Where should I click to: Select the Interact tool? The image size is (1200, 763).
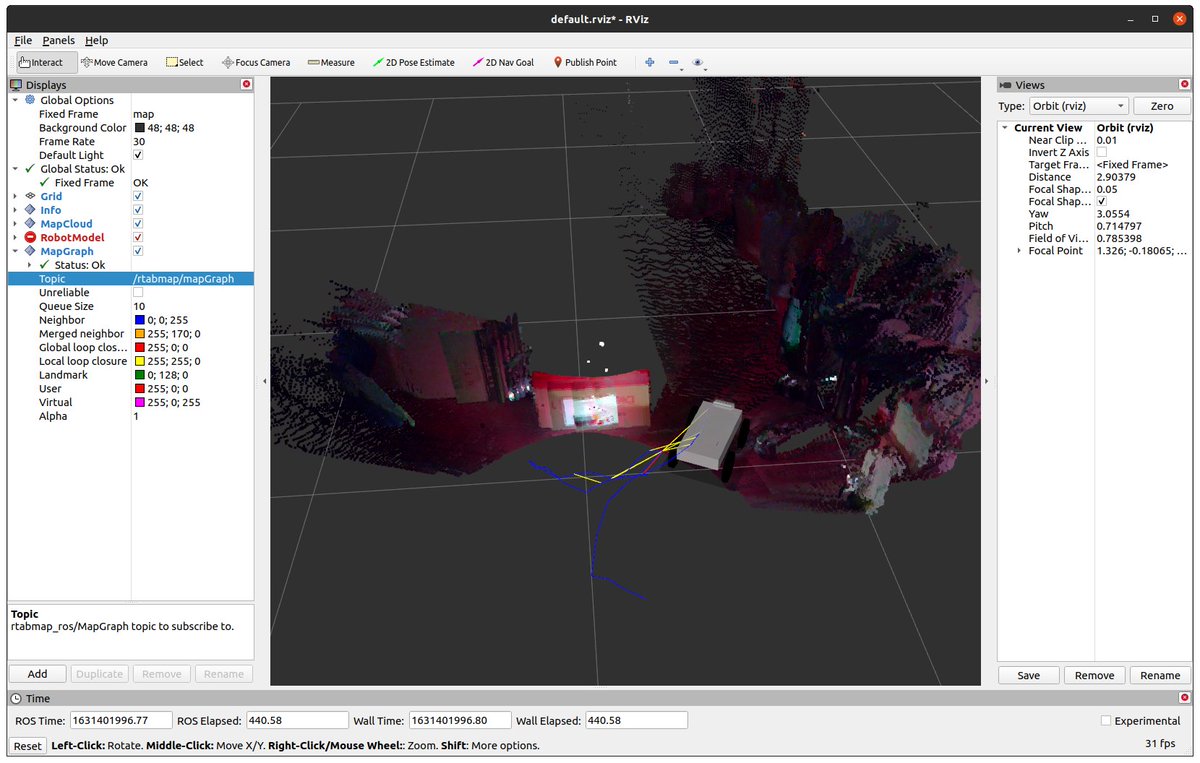click(42, 62)
